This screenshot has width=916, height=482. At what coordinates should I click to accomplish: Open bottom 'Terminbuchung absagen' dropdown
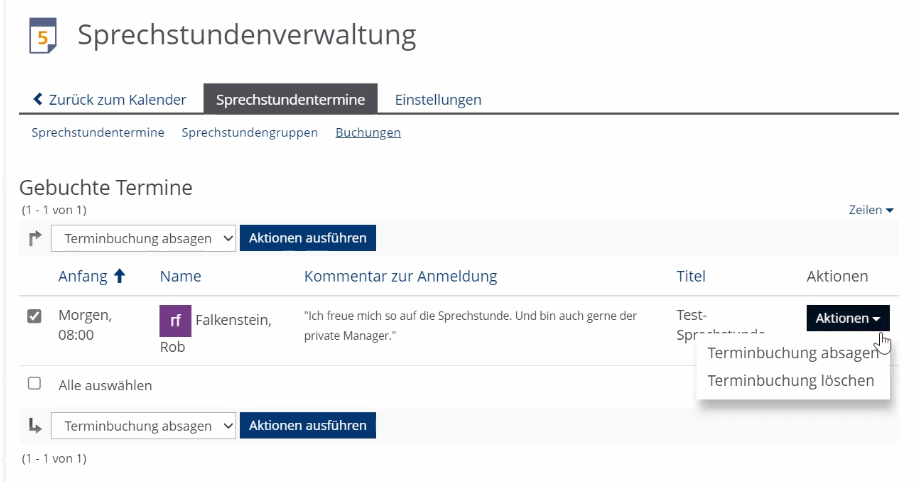point(143,426)
